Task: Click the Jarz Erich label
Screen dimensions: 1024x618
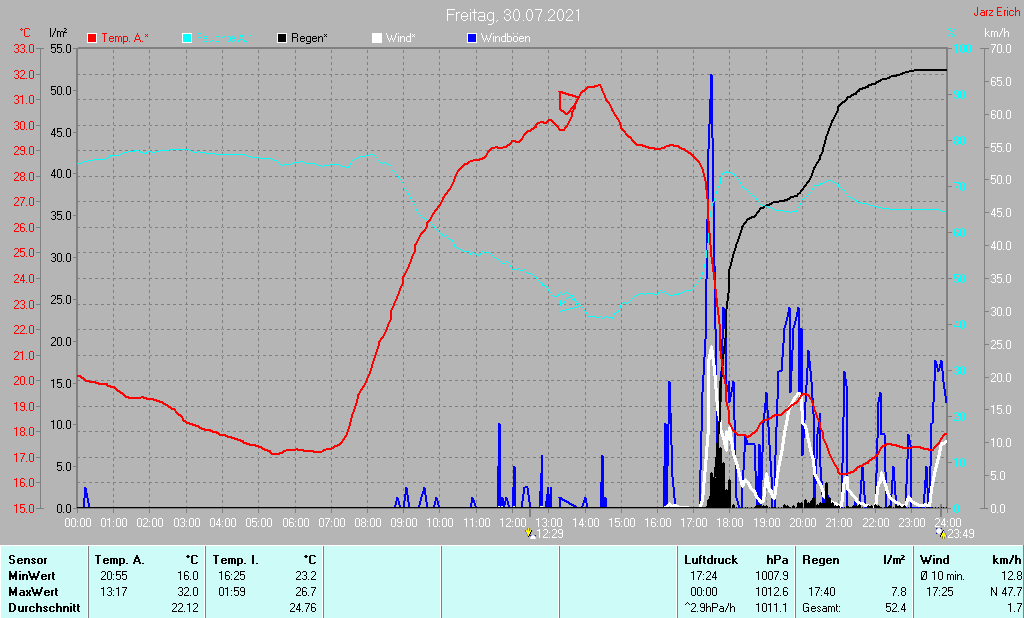Action: 997,13
